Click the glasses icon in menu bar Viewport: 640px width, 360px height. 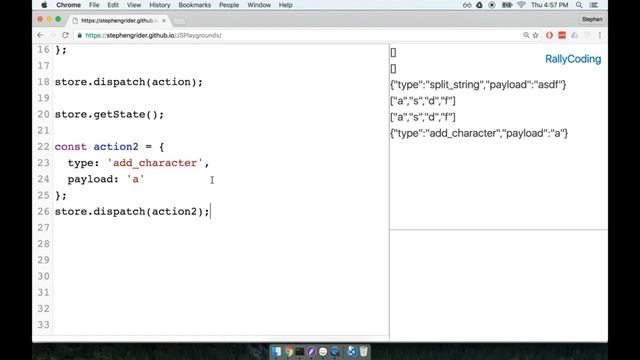(x=467, y=5)
